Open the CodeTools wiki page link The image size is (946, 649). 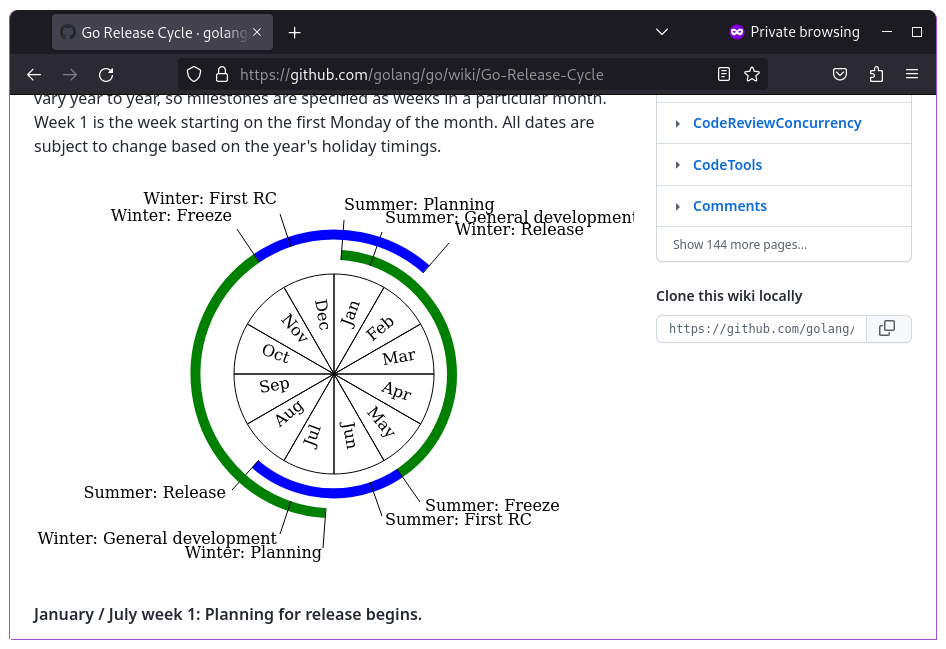click(727, 164)
